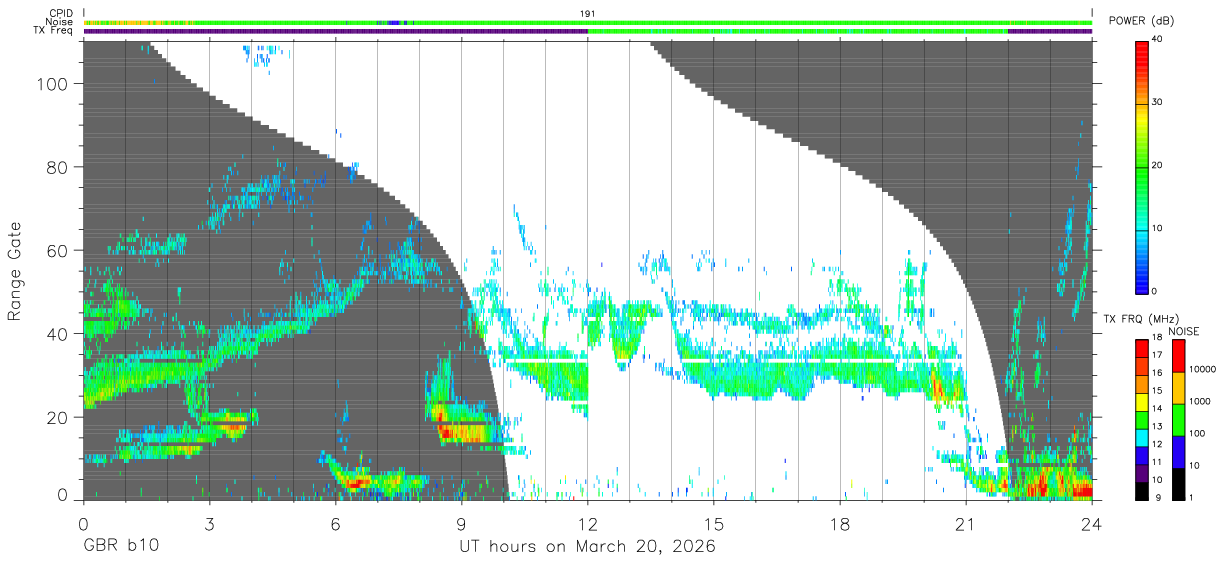Click the CPID value 191
The image size is (1228, 567).
(x=588, y=13)
